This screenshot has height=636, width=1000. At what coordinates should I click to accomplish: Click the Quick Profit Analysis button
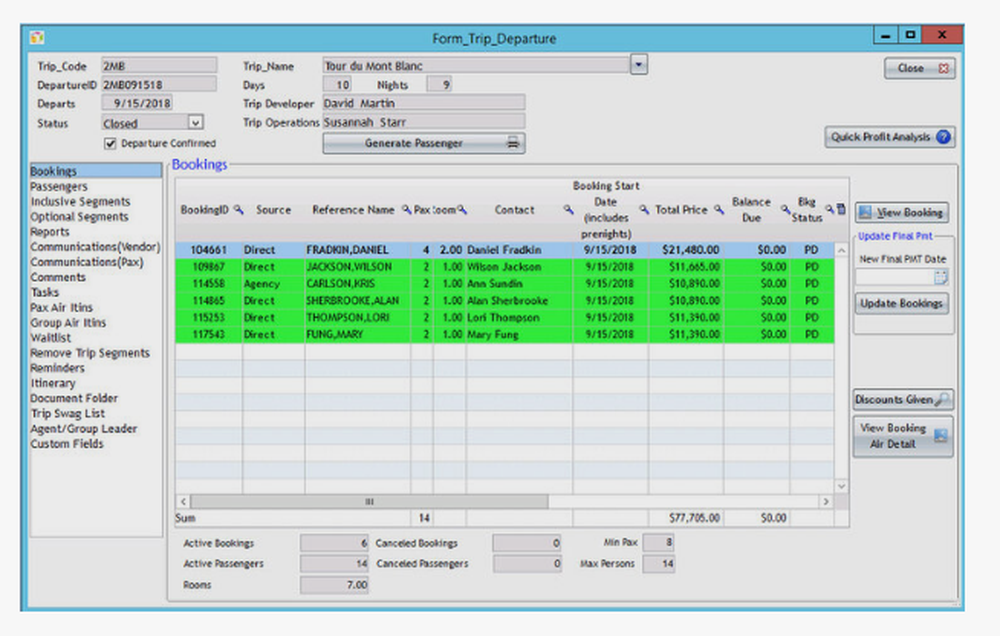[x=890, y=137]
